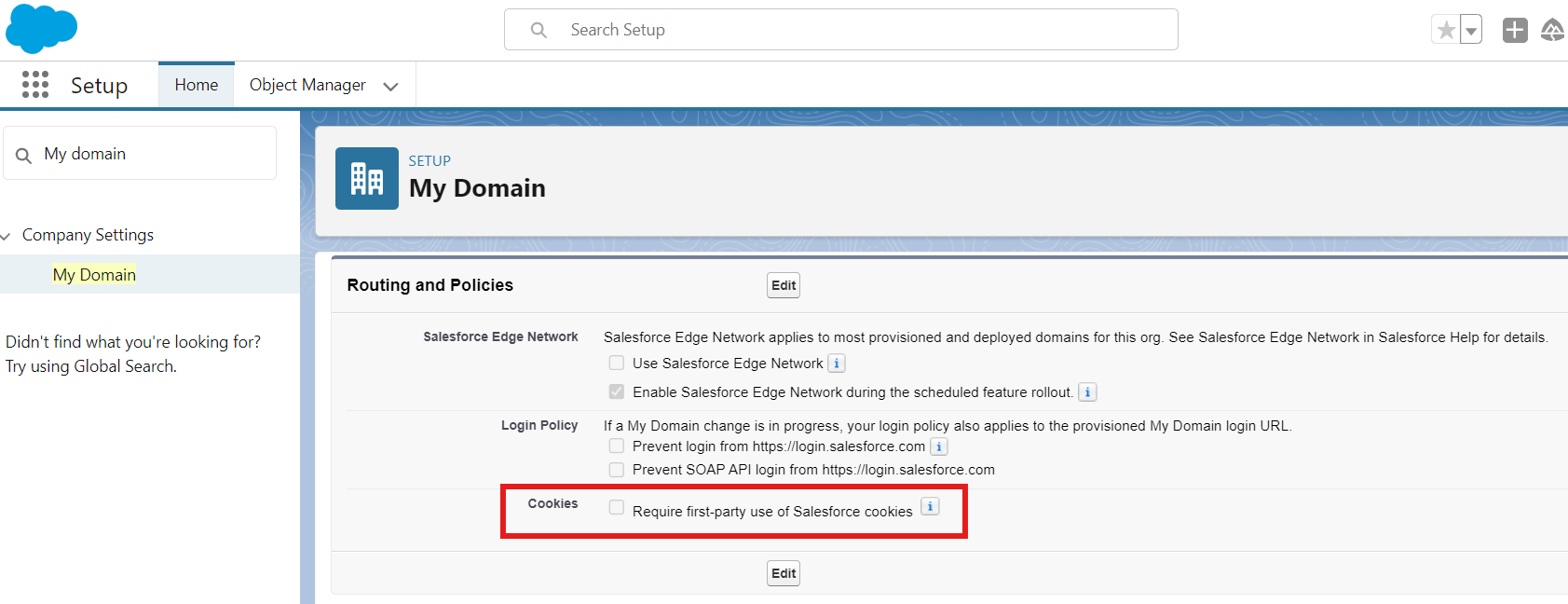
Task: Switch to the Home tab
Action: pos(197,85)
